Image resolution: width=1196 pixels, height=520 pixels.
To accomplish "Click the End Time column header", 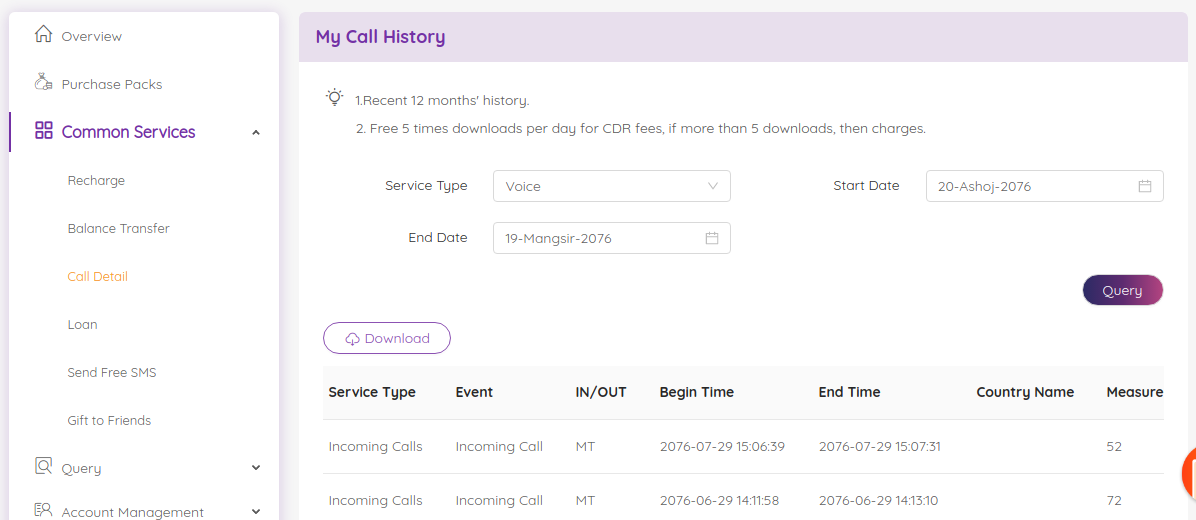I will [850, 392].
